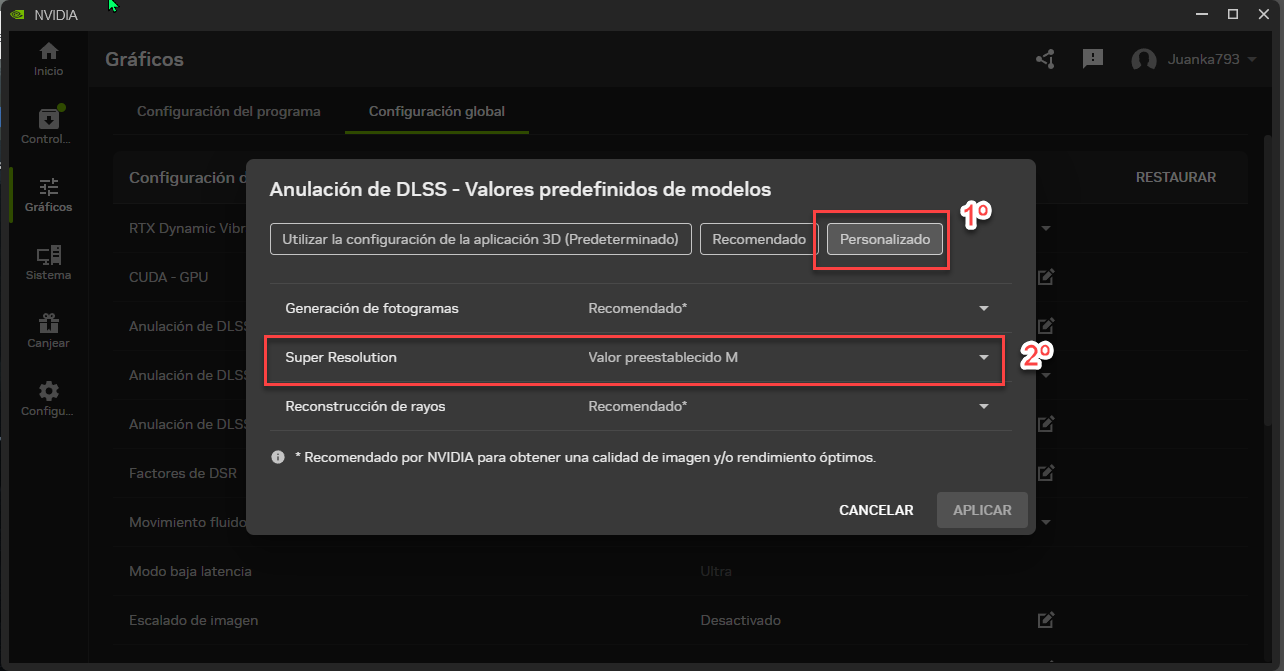The width and height of the screenshot is (1284, 671).
Task: Click the edit icon for Escalado de imagen row
Action: tap(1046, 620)
